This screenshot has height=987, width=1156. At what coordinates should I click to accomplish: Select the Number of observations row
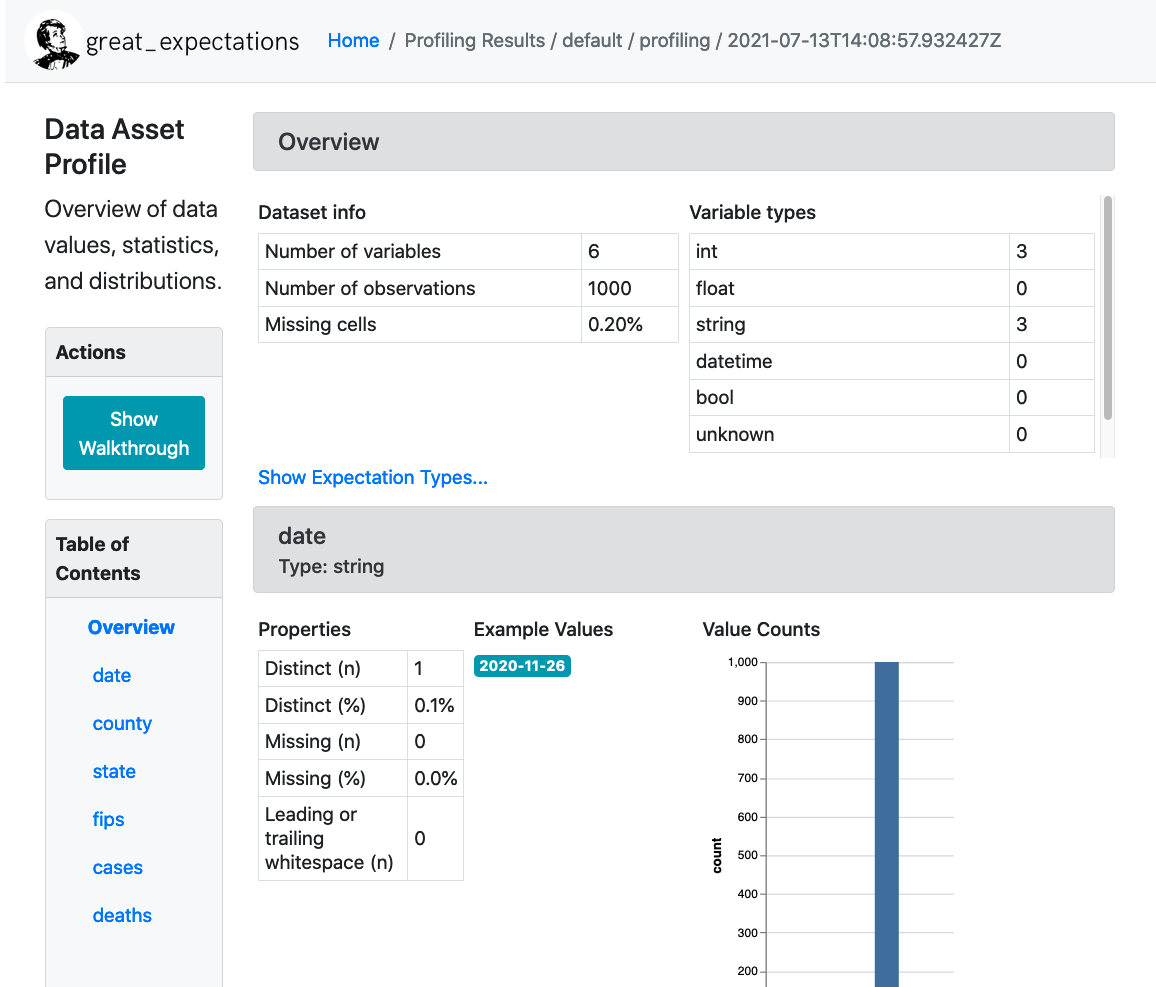click(x=420, y=288)
